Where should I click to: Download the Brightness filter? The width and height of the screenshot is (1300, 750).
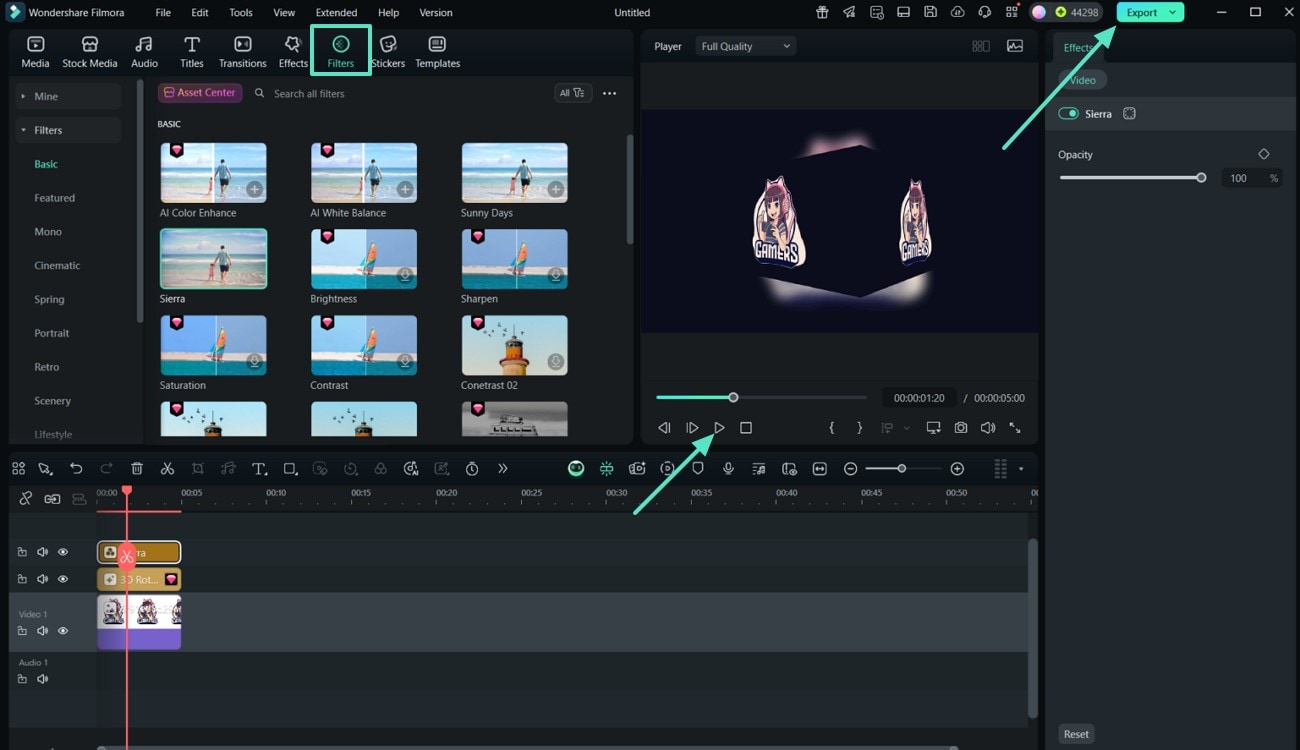pos(405,275)
